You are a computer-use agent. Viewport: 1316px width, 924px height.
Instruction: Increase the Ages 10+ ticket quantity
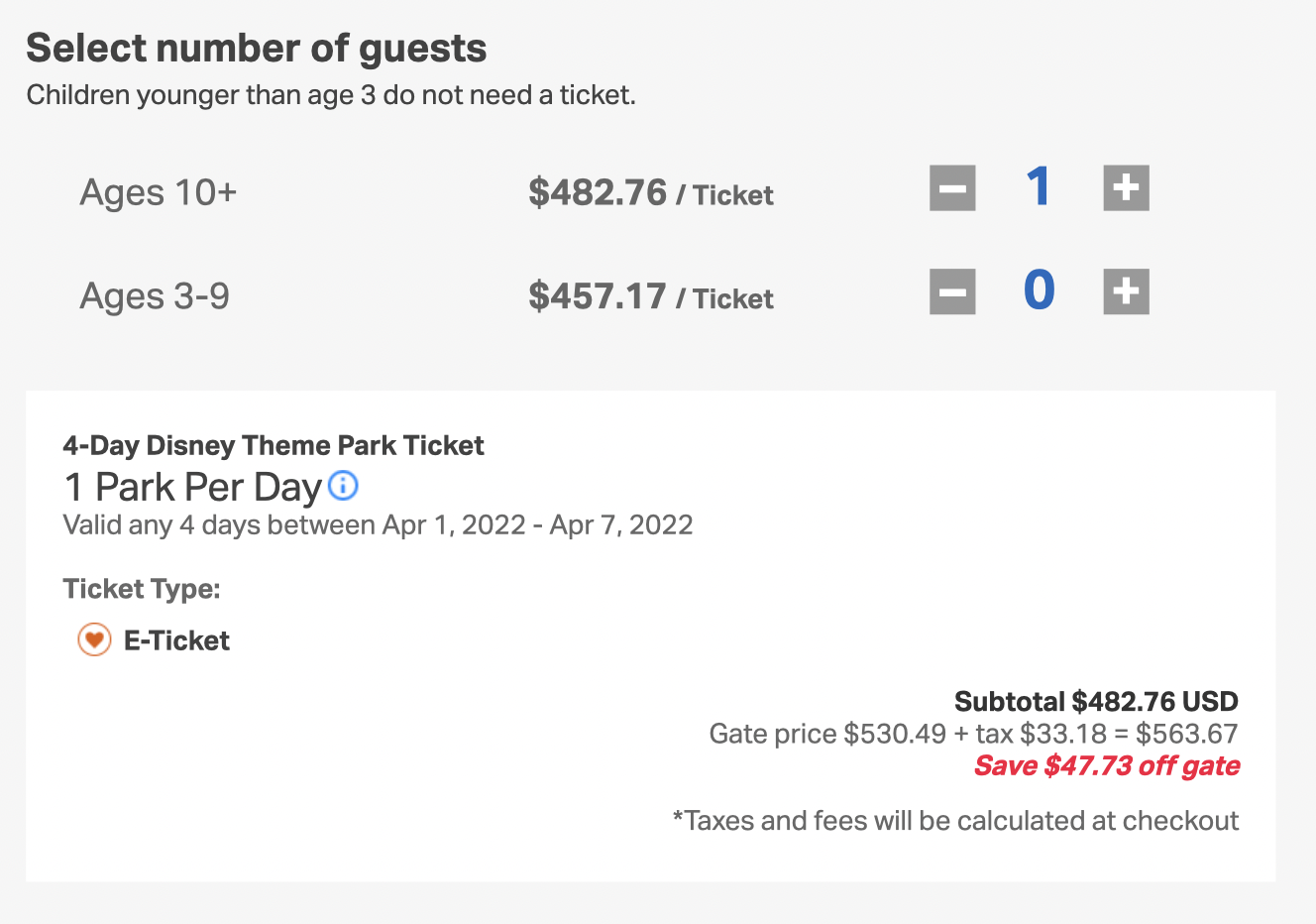point(1126,188)
